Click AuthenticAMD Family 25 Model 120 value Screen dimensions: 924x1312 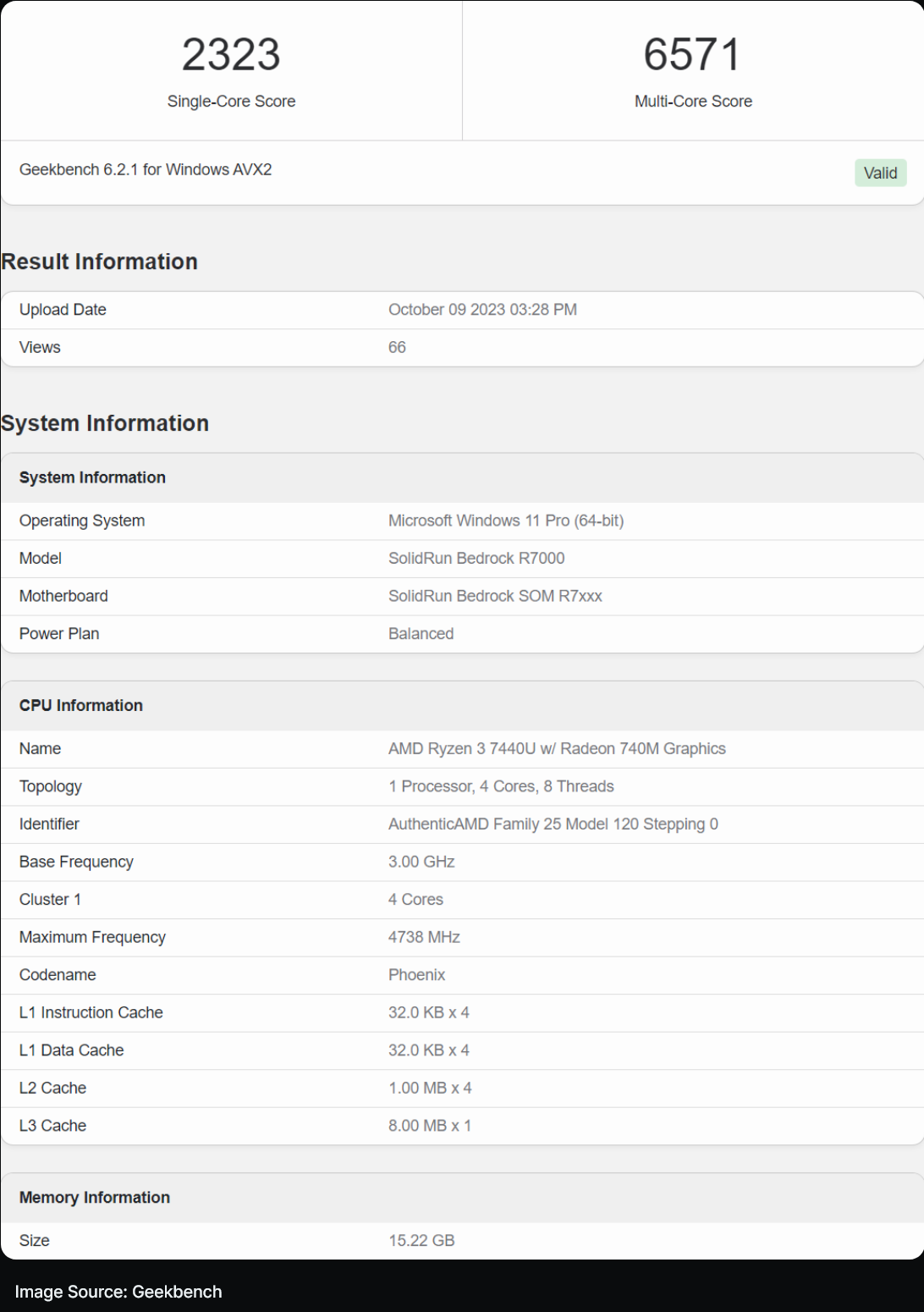[553, 824]
